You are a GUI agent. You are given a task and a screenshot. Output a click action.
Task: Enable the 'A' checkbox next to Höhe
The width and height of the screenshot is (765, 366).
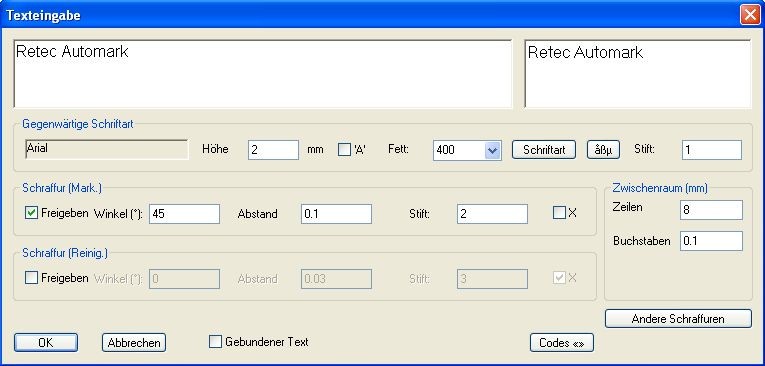pos(344,150)
